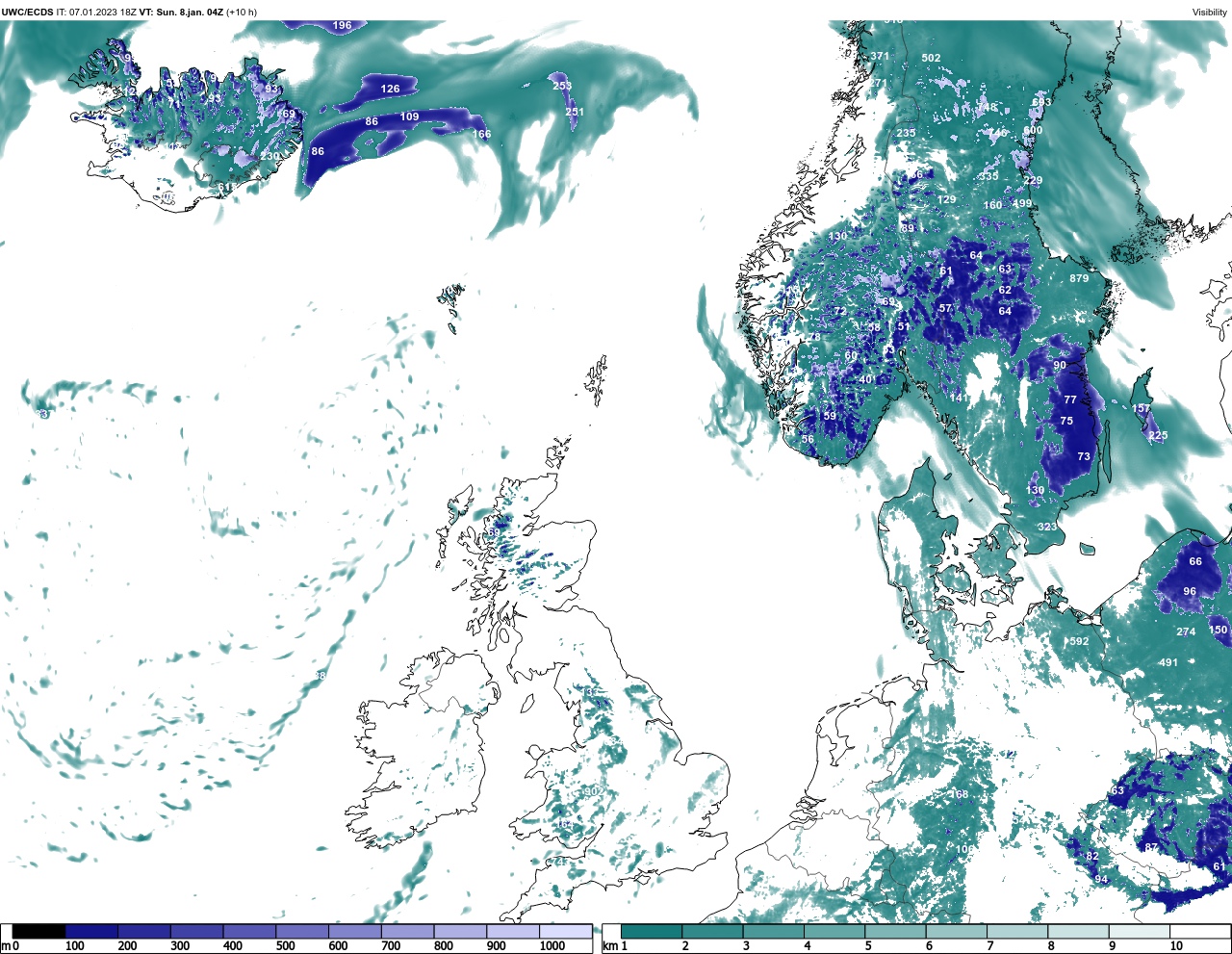Click the '235' visibility value
The width and height of the screenshot is (1232, 954).
[x=906, y=133]
